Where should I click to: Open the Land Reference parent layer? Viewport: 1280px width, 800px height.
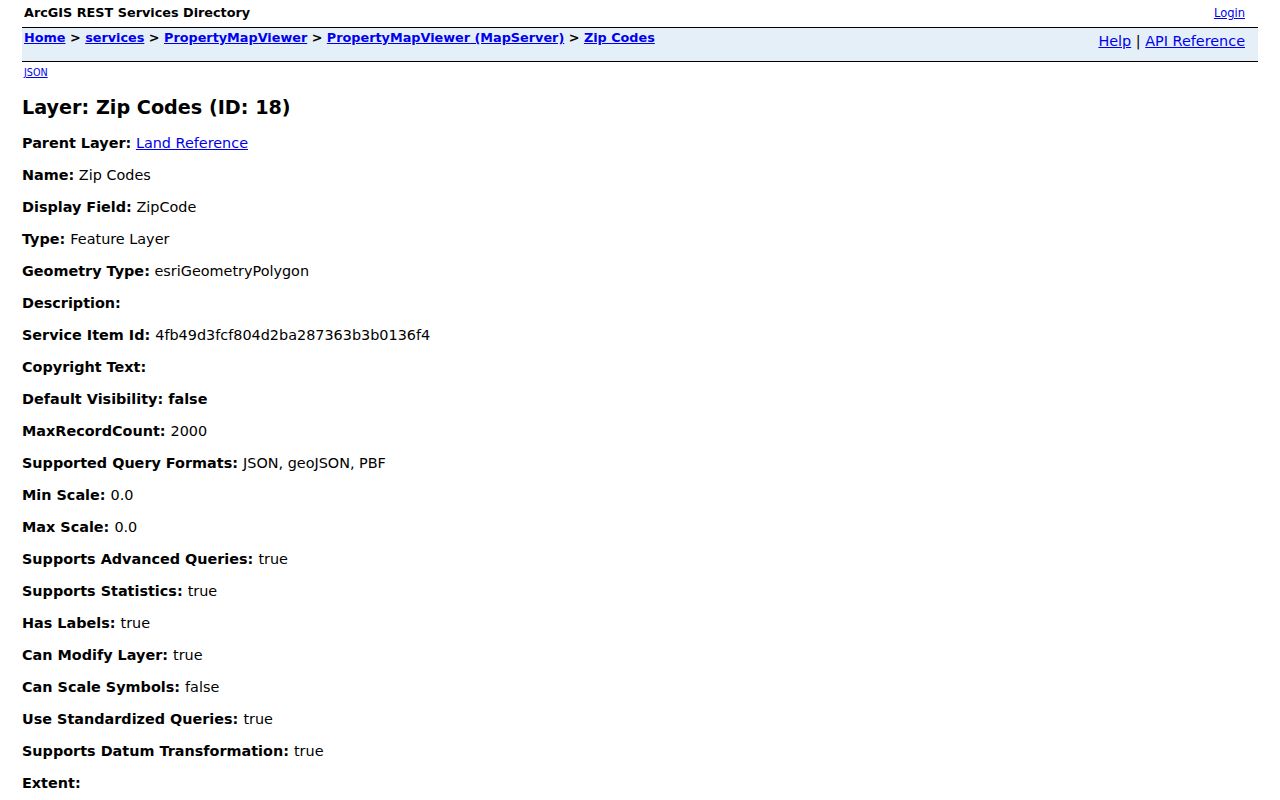[192, 143]
